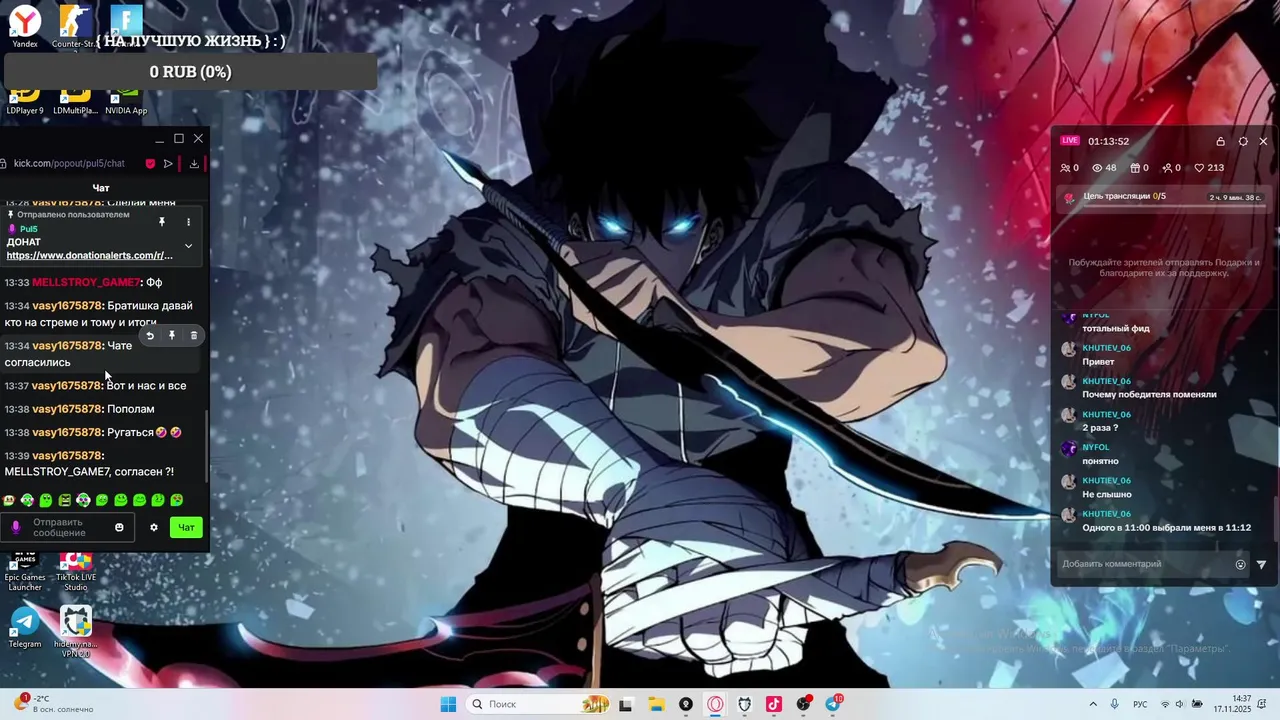The image size is (1280, 720).
Task: Click Отправить сообщение chat input field
Action: [68, 527]
